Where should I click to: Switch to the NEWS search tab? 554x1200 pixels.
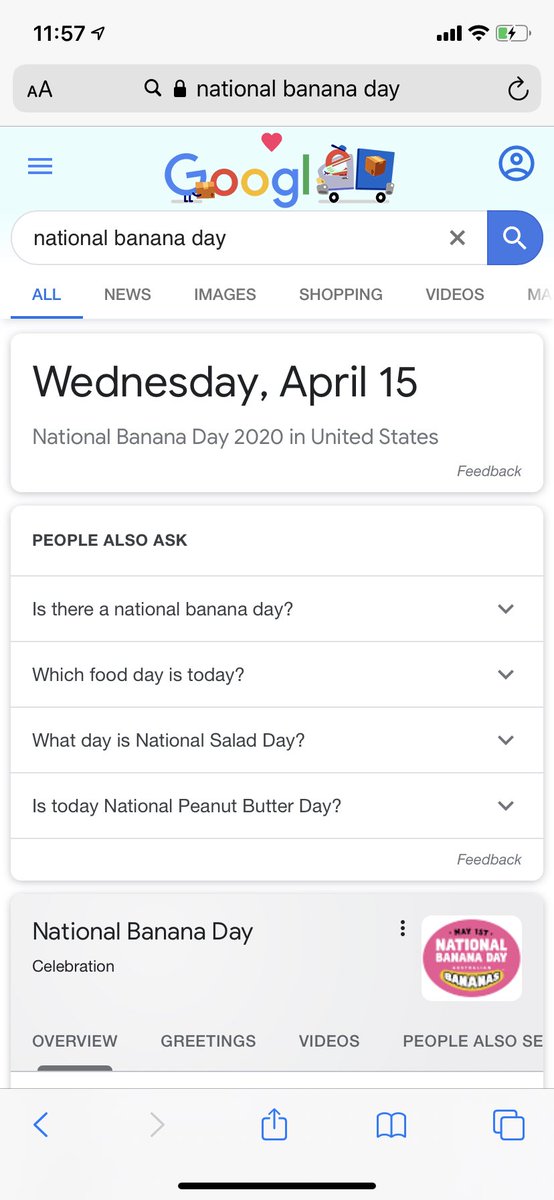click(x=127, y=294)
